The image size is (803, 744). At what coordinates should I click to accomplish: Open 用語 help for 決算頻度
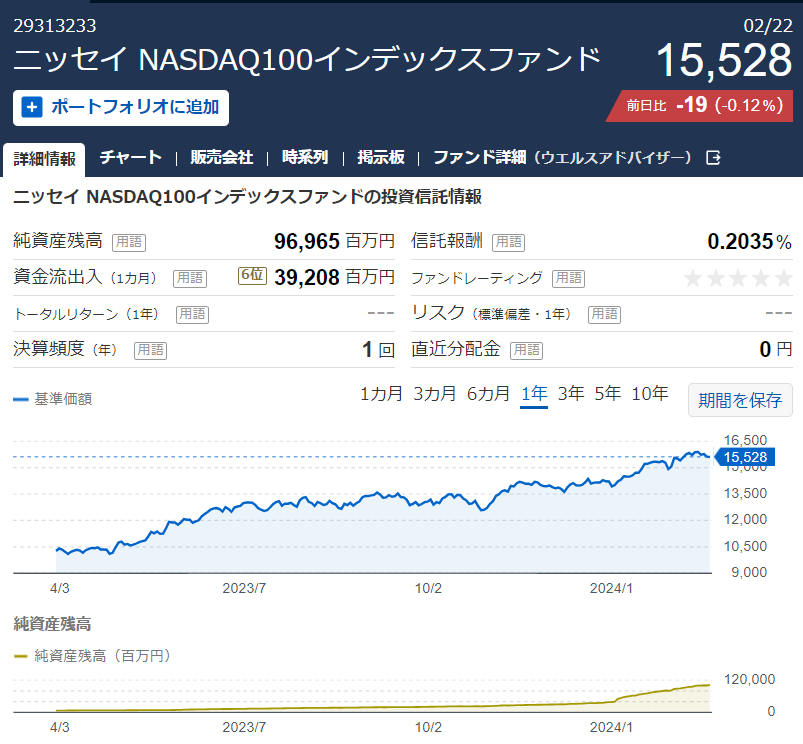(151, 350)
